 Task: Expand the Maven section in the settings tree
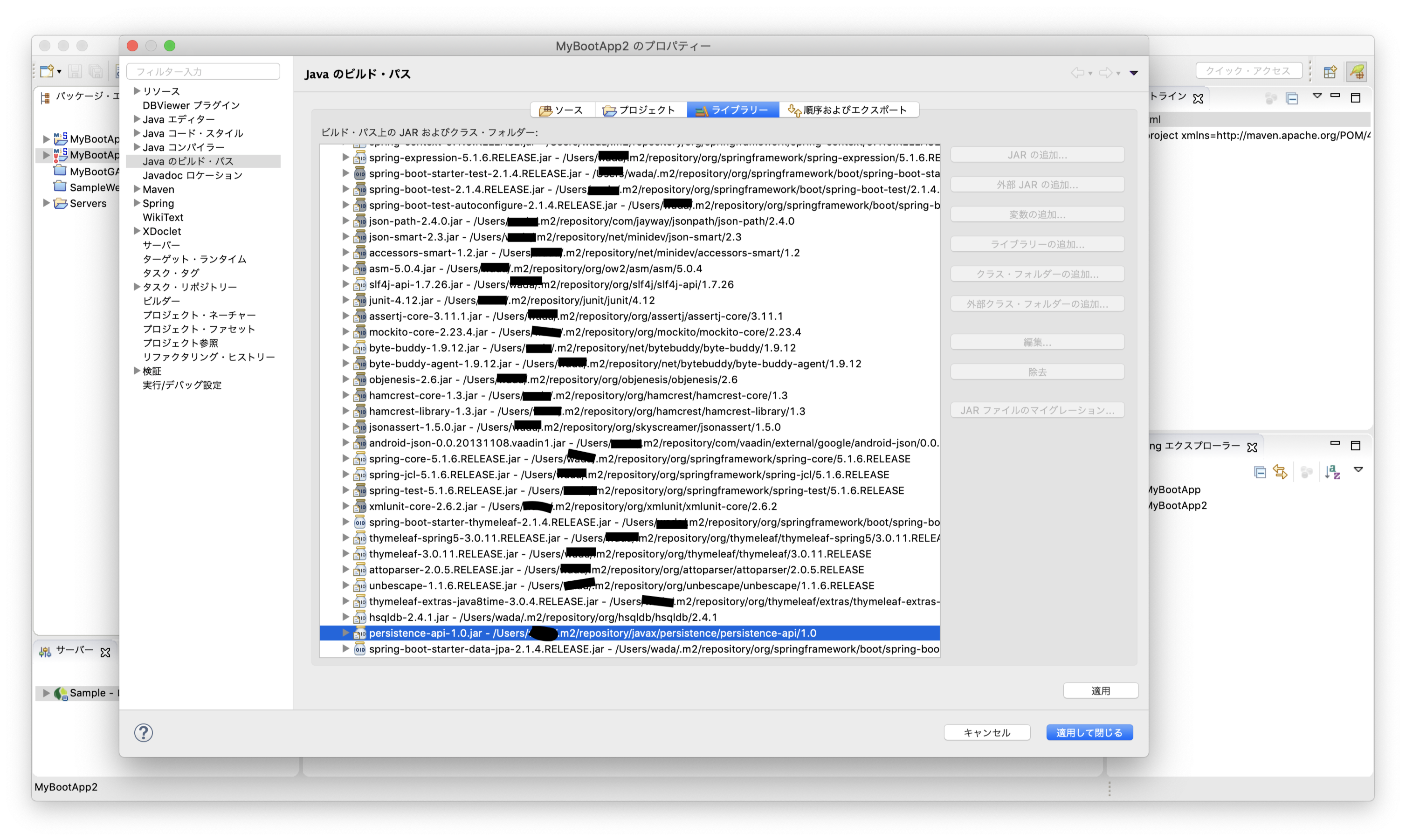pyautogui.click(x=137, y=189)
